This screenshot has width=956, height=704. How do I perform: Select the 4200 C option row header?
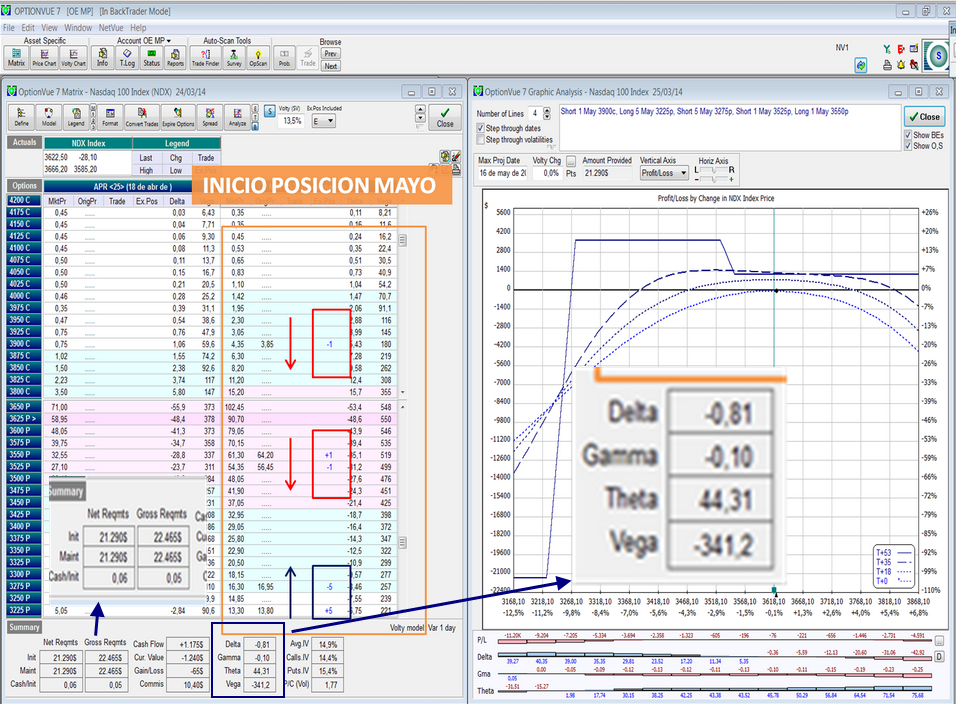(24, 200)
